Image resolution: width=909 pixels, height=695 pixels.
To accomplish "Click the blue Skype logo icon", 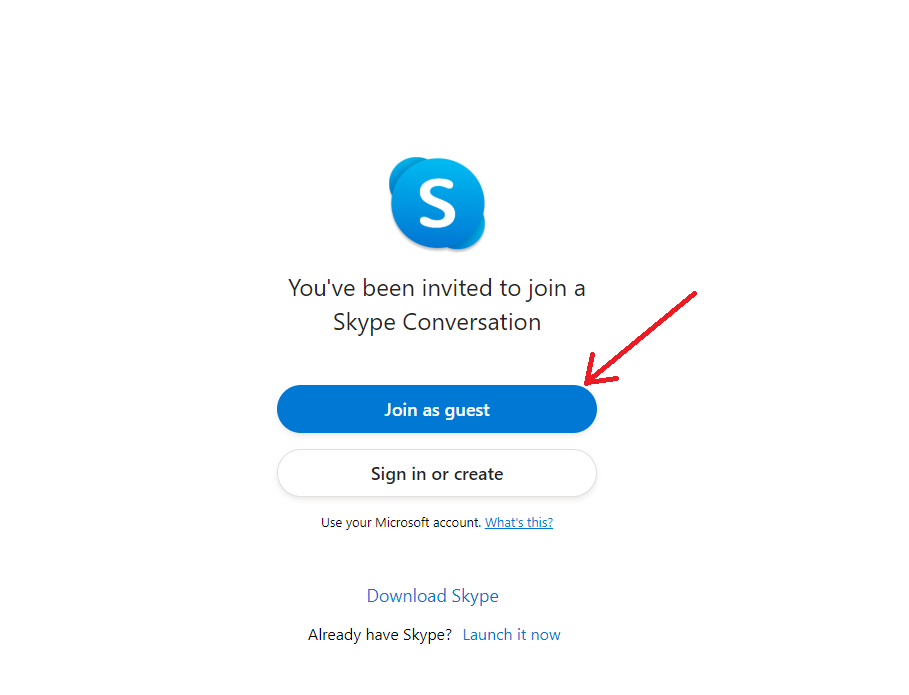I will click(x=437, y=203).
